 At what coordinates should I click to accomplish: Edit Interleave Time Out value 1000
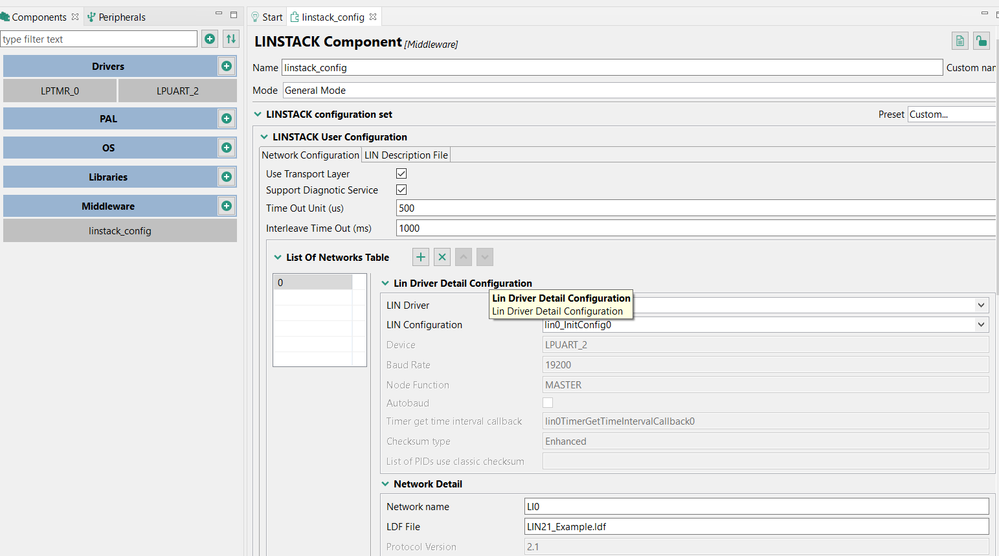[x=697, y=228]
